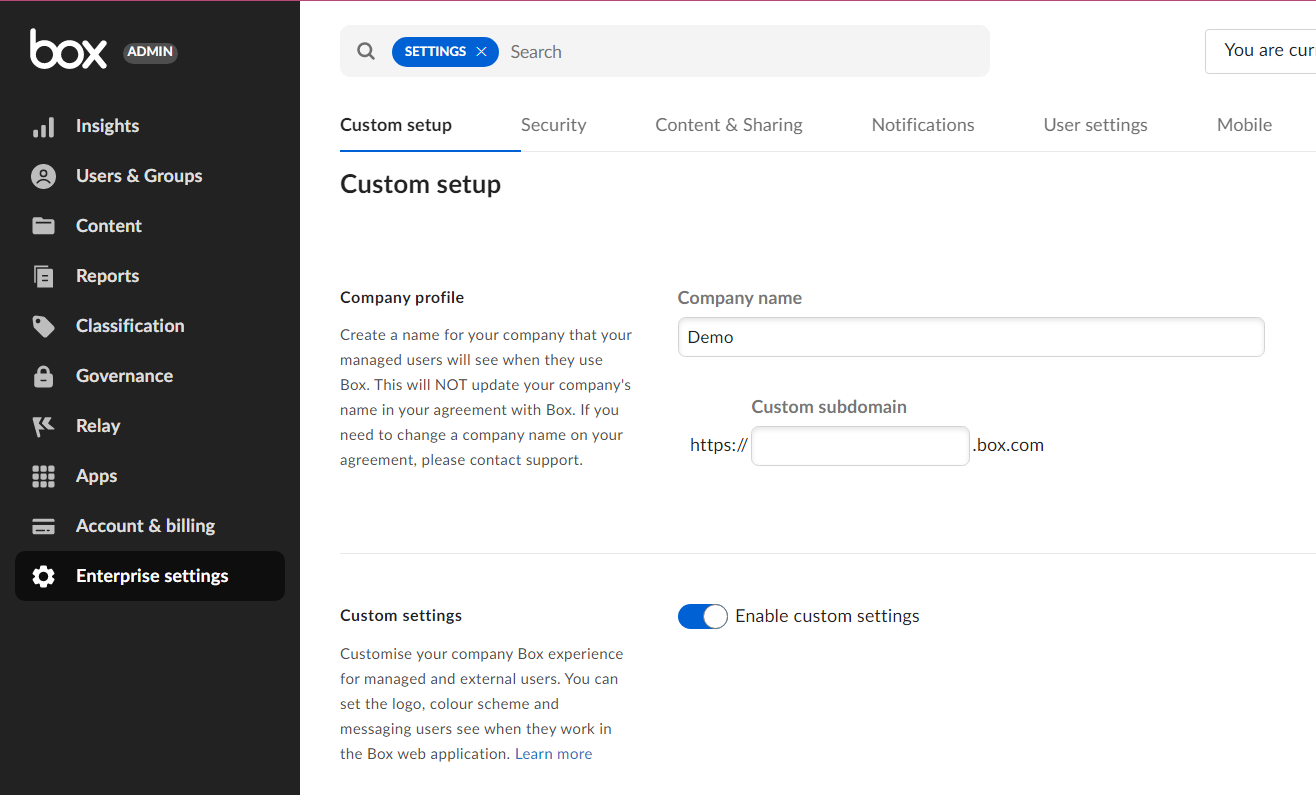This screenshot has width=1316, height=795.
Task: Click the Custom setup page heading
Action: tap(421, 185)
